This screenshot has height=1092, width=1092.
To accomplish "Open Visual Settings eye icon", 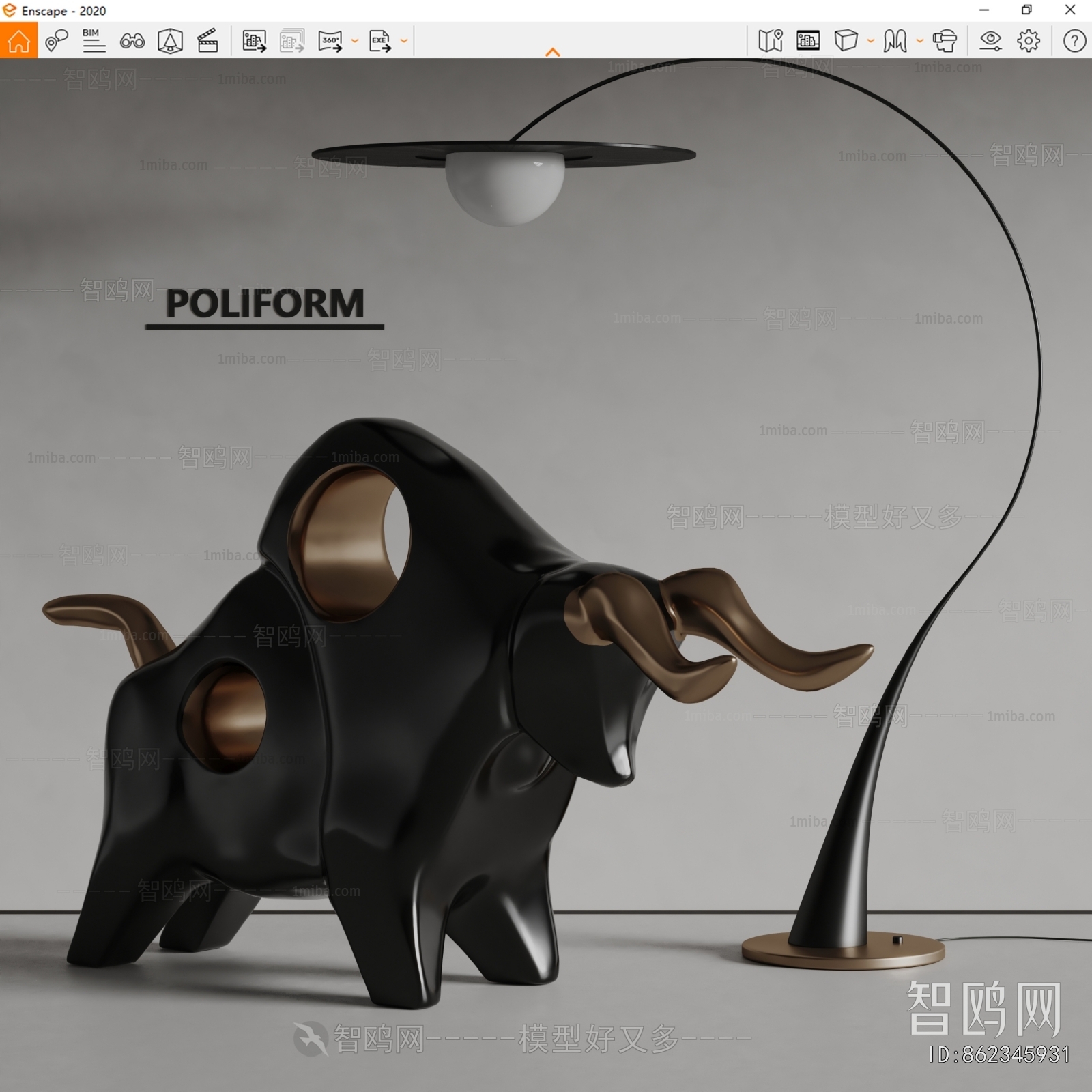I will [990, 41].
